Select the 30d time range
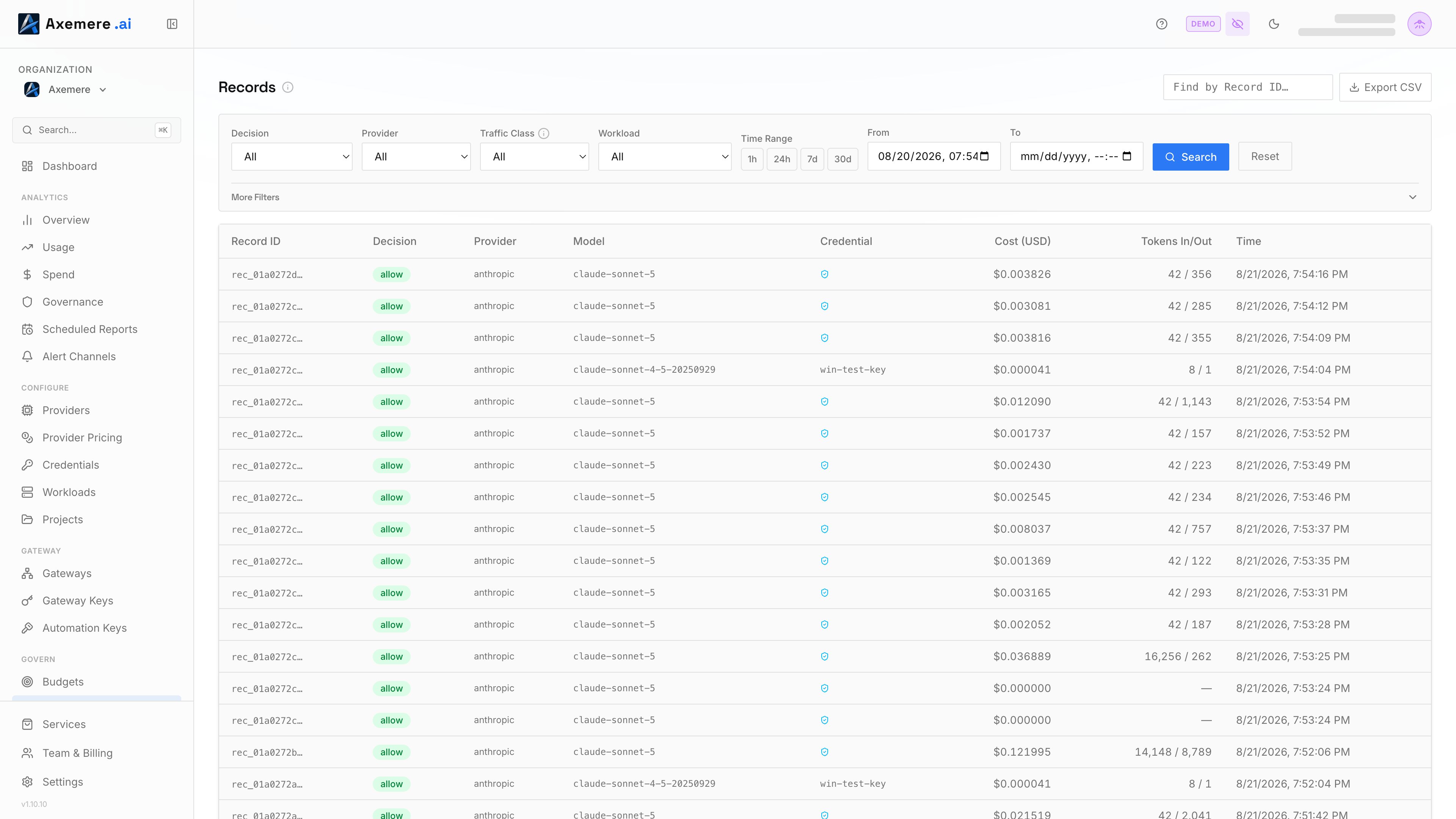This screenshot has width=1456, height=819. (x=843, y=159)
